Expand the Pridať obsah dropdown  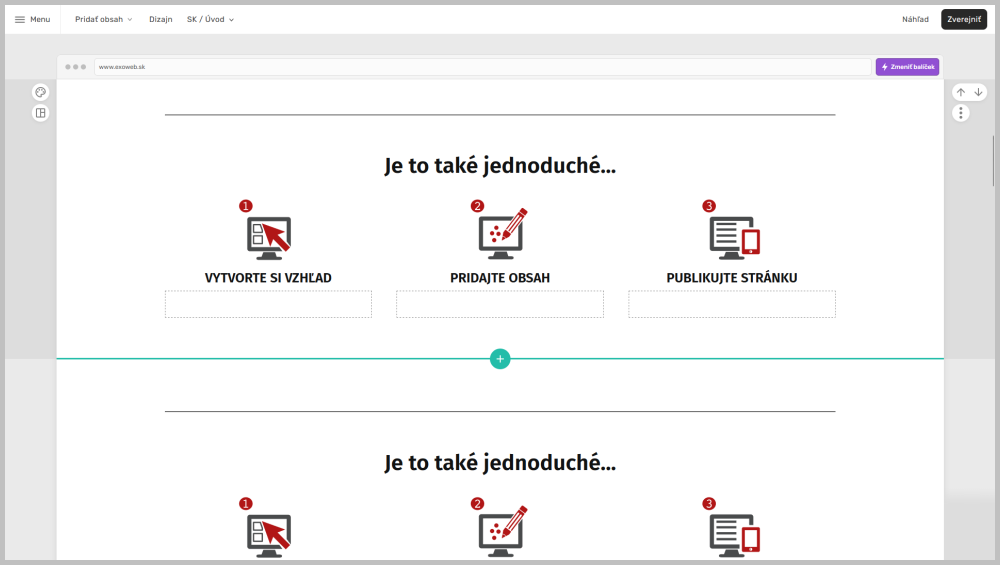[x=103, y=19]
